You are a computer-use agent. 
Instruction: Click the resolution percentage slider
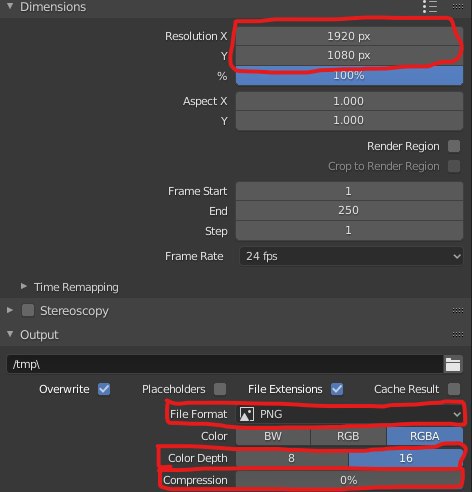[349, 75]
